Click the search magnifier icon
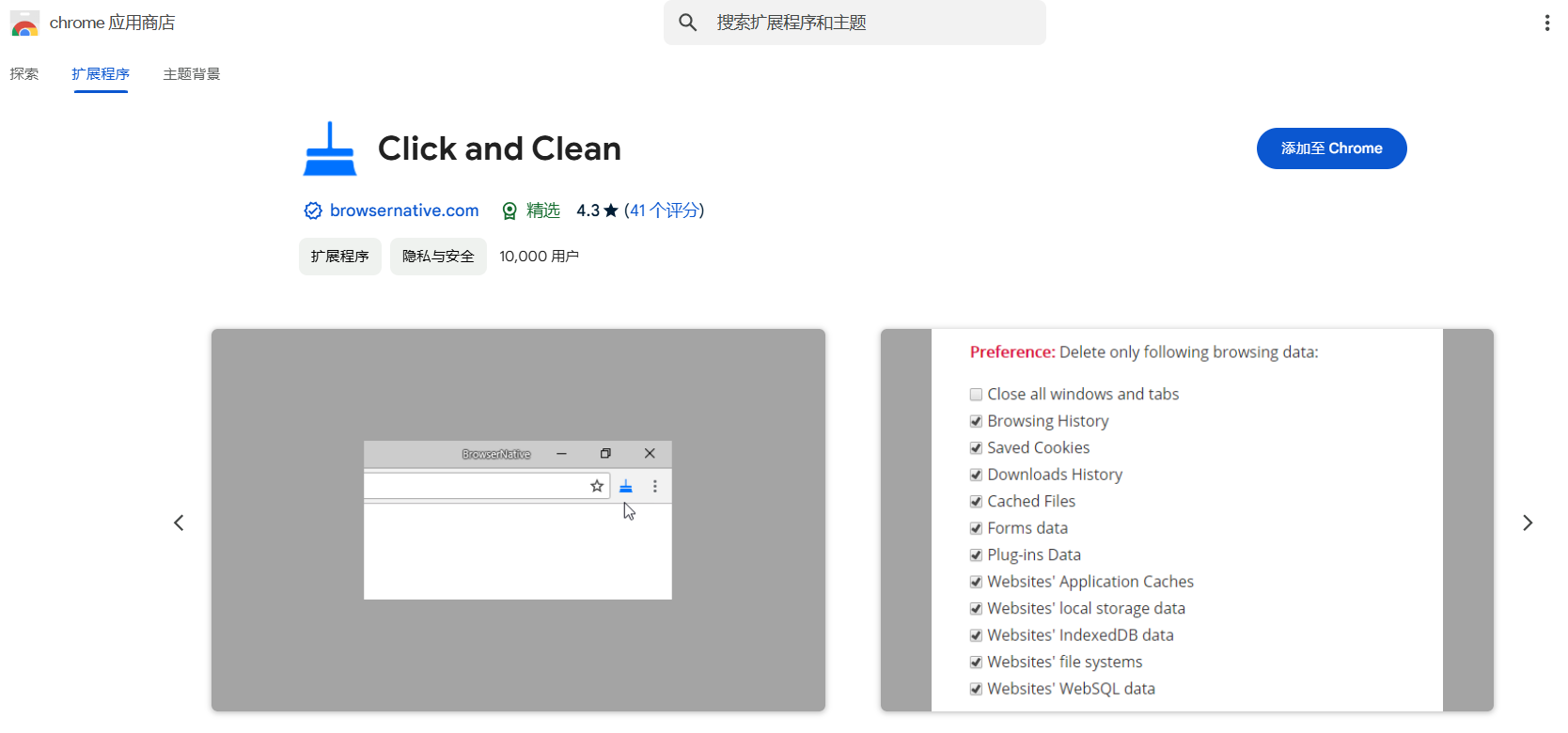The height and width of the screenshot is (733, 1568). 688,23
